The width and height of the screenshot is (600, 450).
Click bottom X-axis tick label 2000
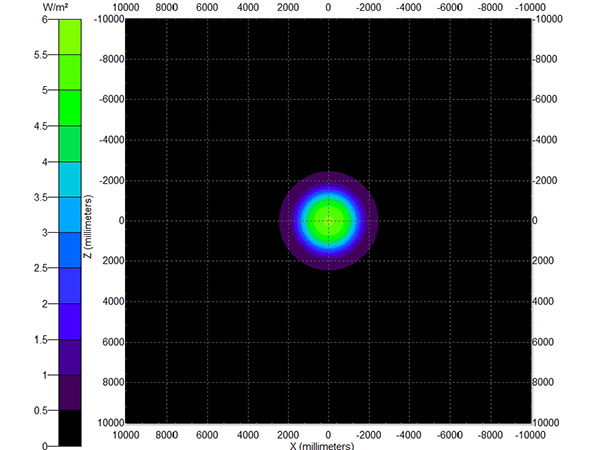coord(288,435)
